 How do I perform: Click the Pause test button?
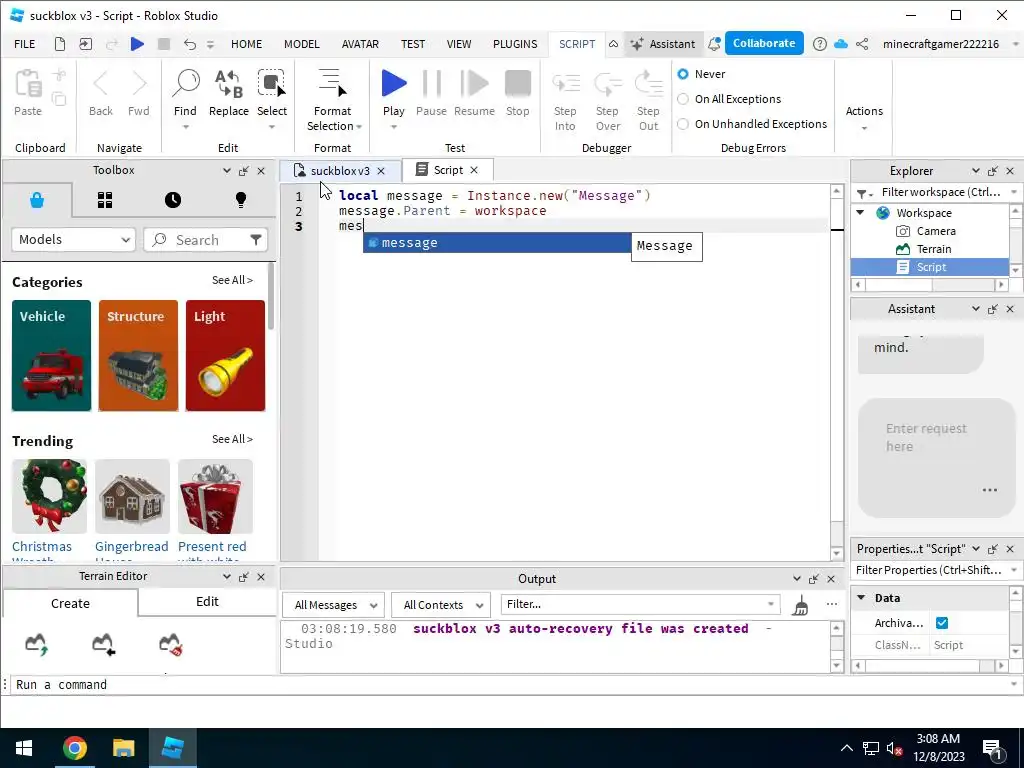coord(431,84)
